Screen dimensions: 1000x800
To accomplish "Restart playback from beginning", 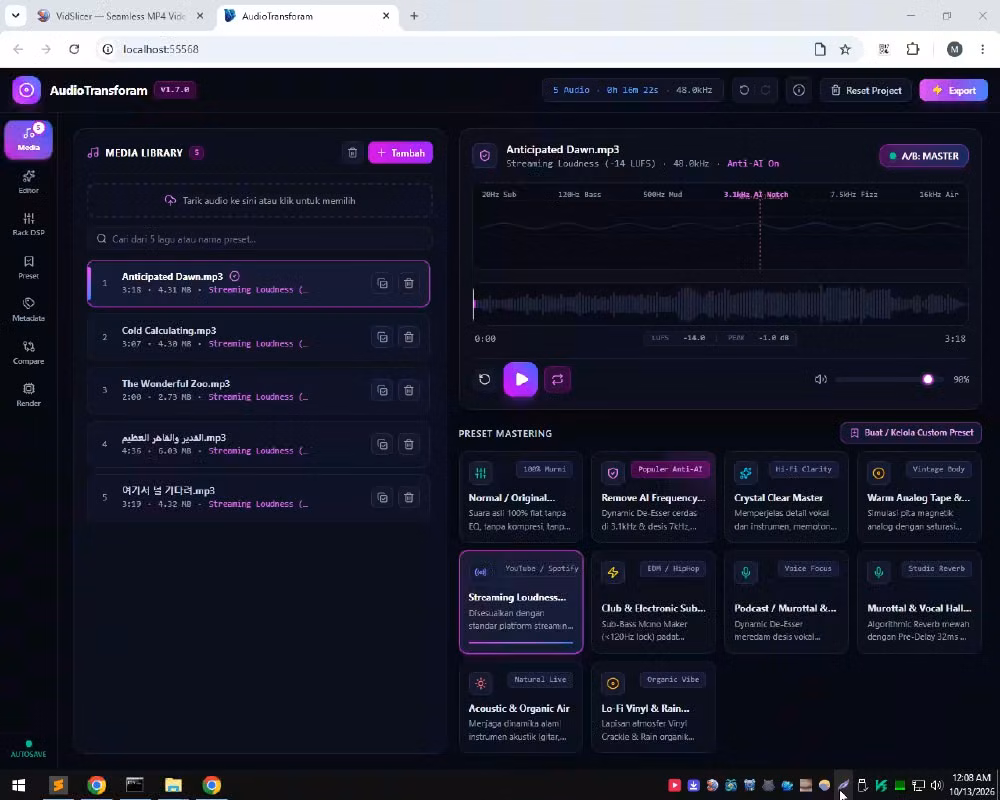I will (x=485, y=379).
